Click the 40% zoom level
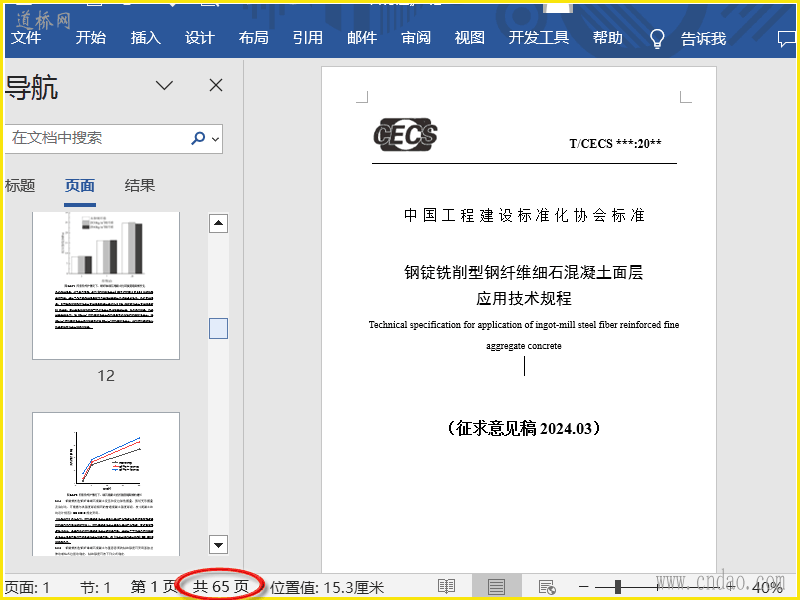 767,588
